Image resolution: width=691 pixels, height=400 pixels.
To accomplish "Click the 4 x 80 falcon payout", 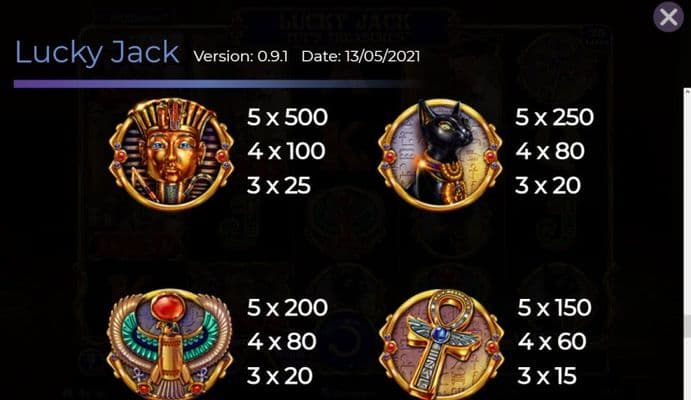I will click(x=282, y=341).
